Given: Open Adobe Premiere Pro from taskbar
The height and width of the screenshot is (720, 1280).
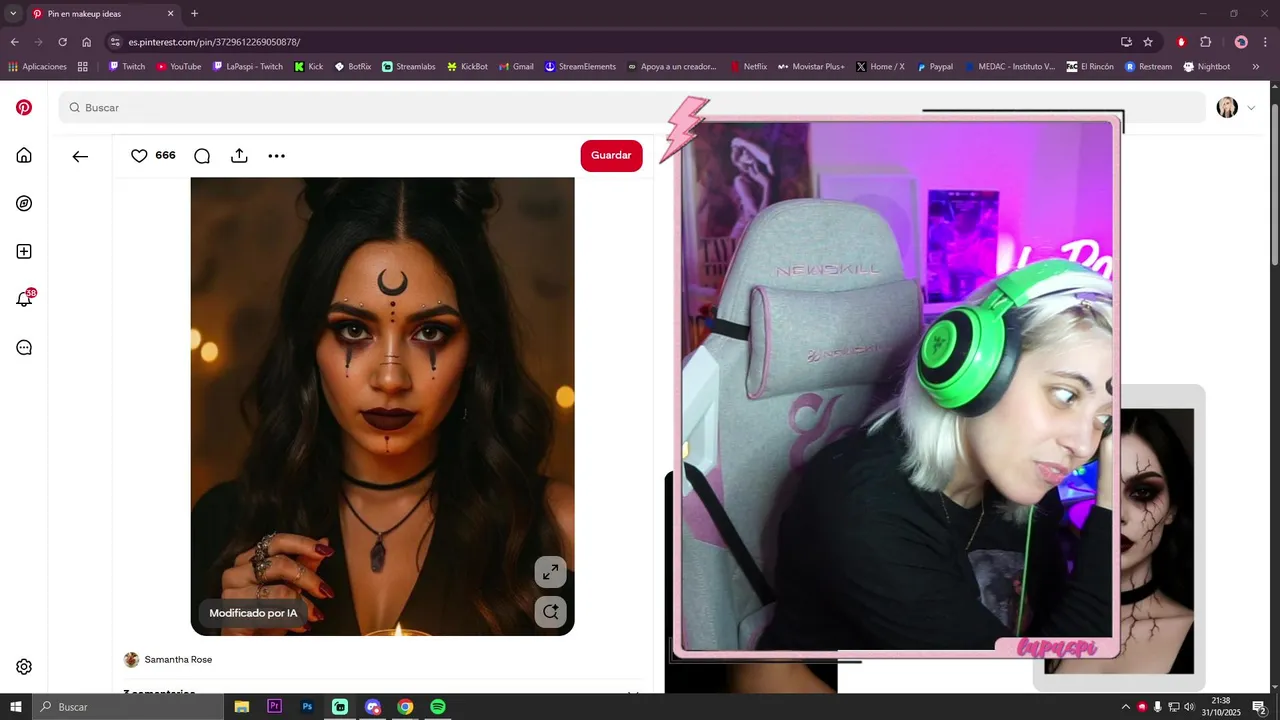Looking at the screenshot, I should point(275,707).
